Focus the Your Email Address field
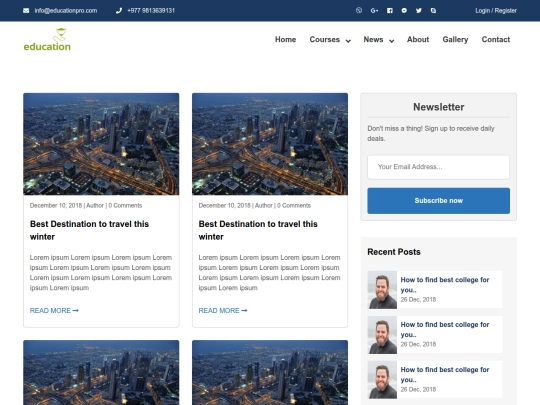The height and width of the screenshot is (405, 540). (438, 167)
